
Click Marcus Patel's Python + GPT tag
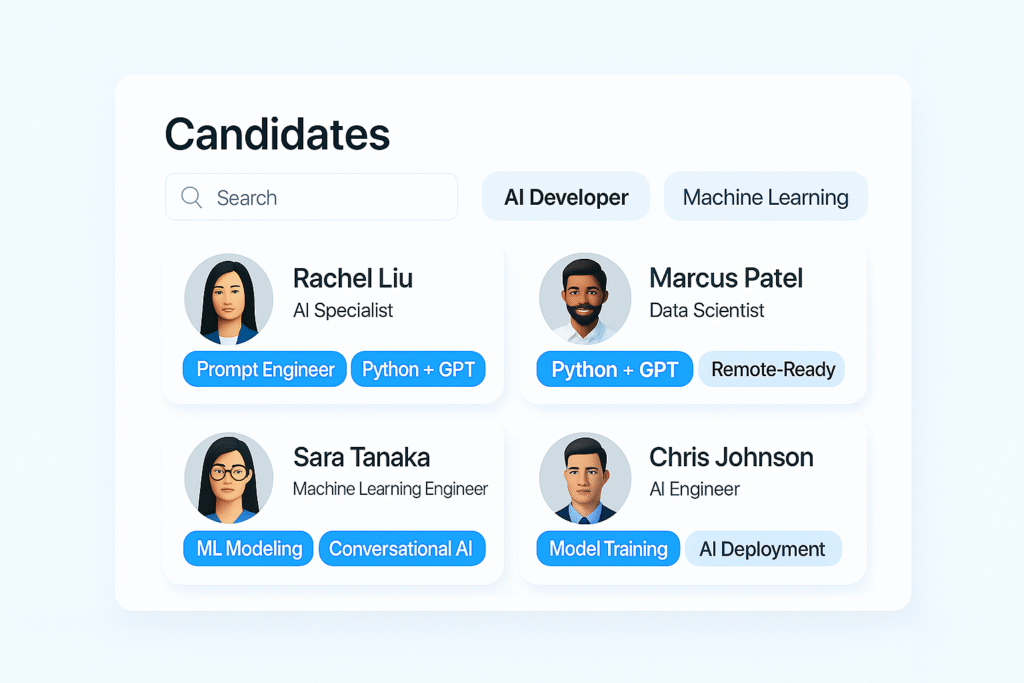615,370
